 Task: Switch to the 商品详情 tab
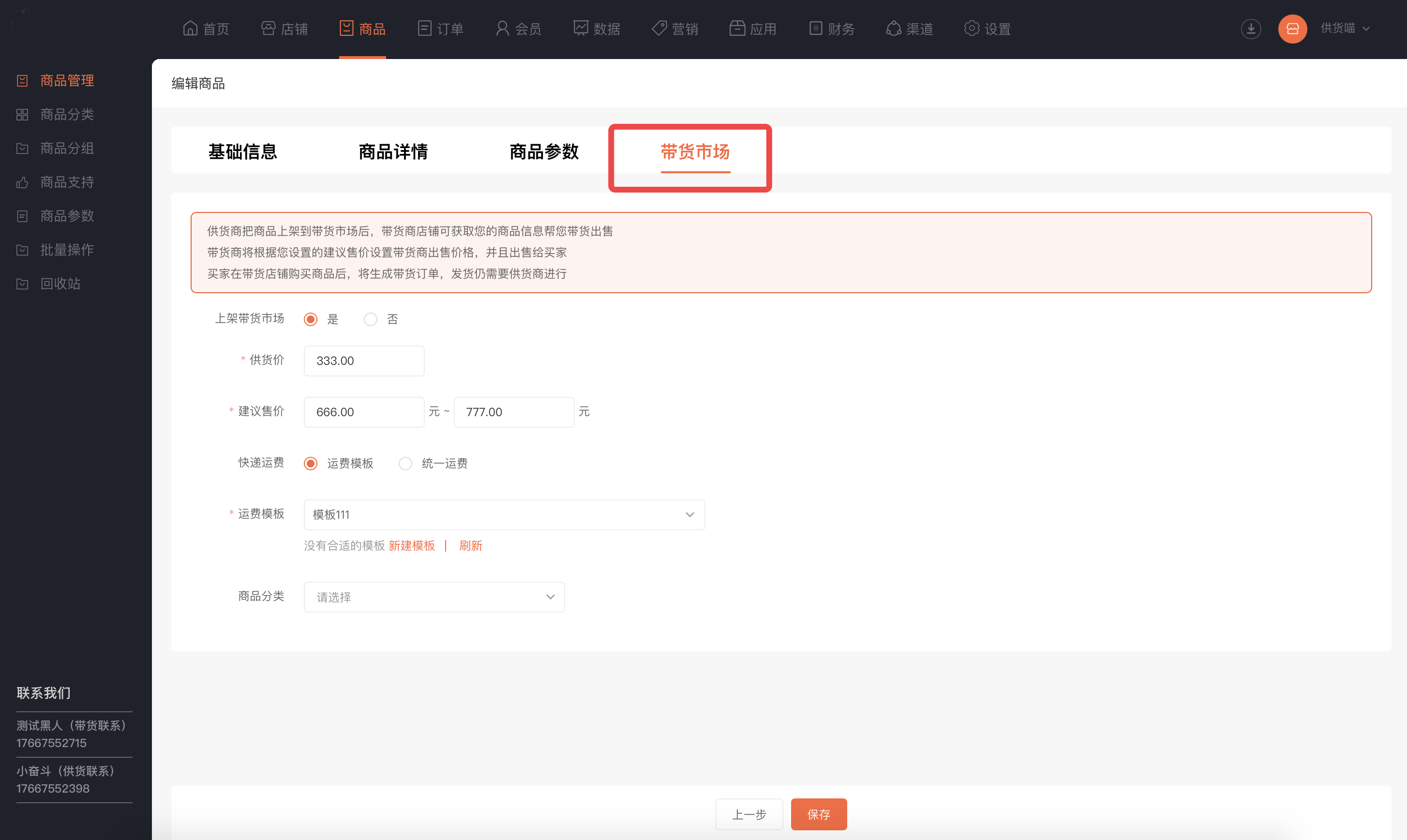[x=393, y=152]
